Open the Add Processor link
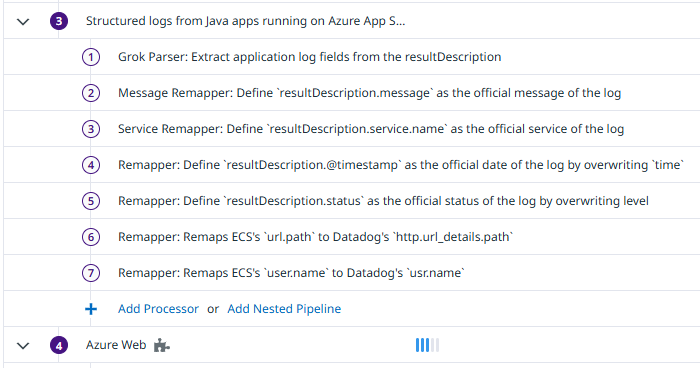700x368 pixels. [158, 309]
